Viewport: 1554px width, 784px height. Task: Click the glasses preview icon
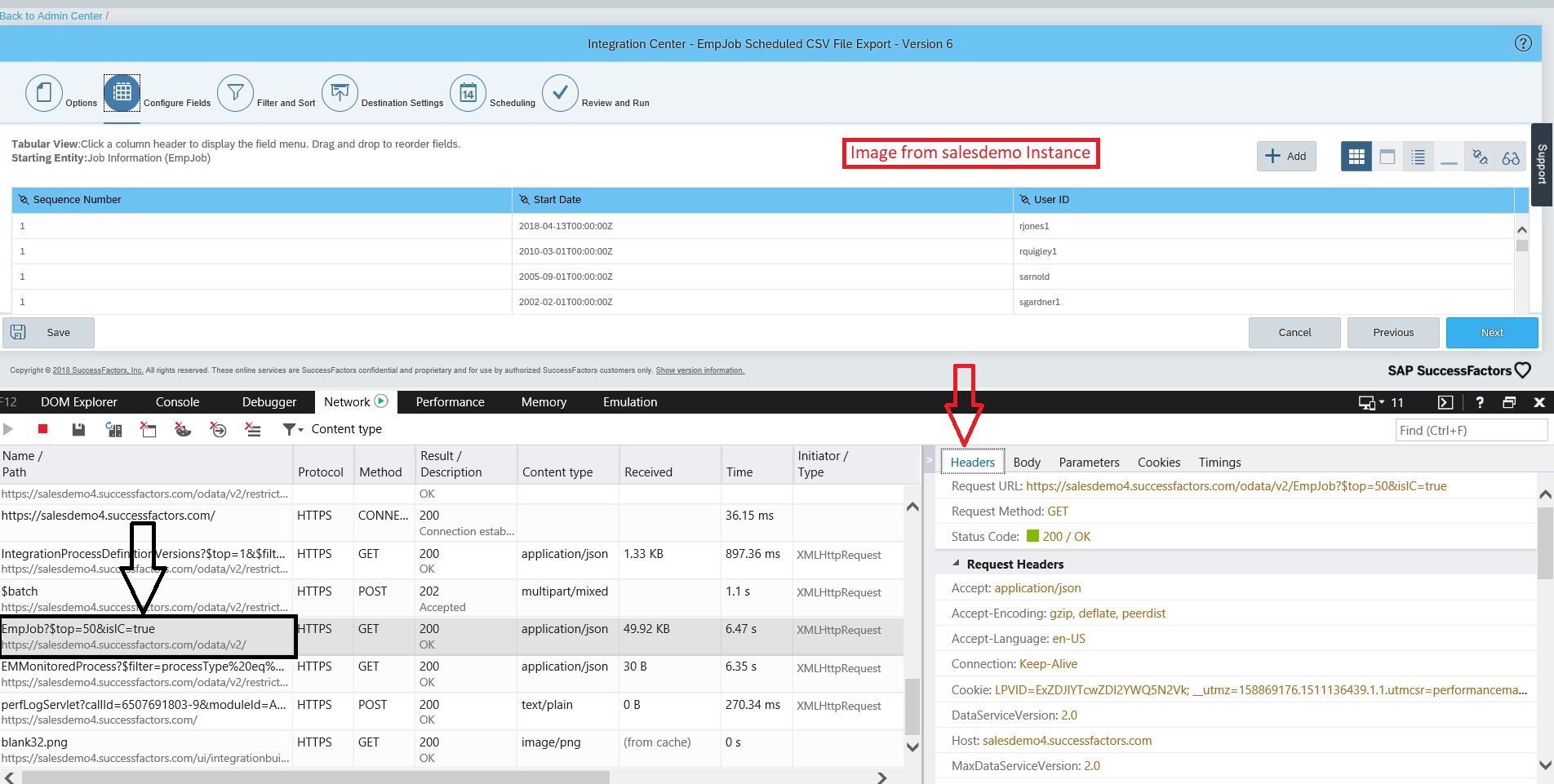pyautogui.click(x=1511, y=157)
